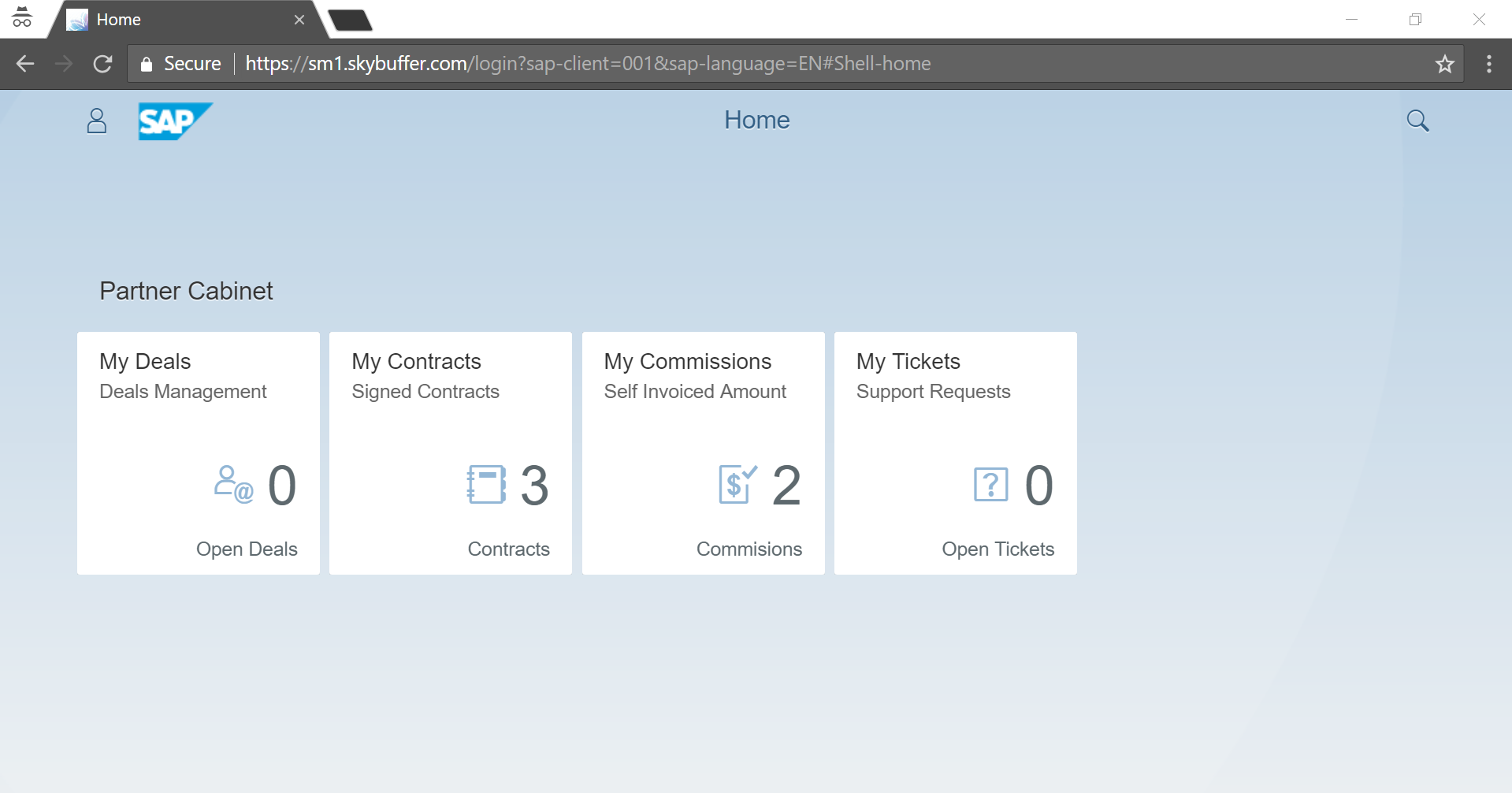1512x793 pixels.
Task: Click the Open Deals person icon
Action: click(x=233, y=484)
